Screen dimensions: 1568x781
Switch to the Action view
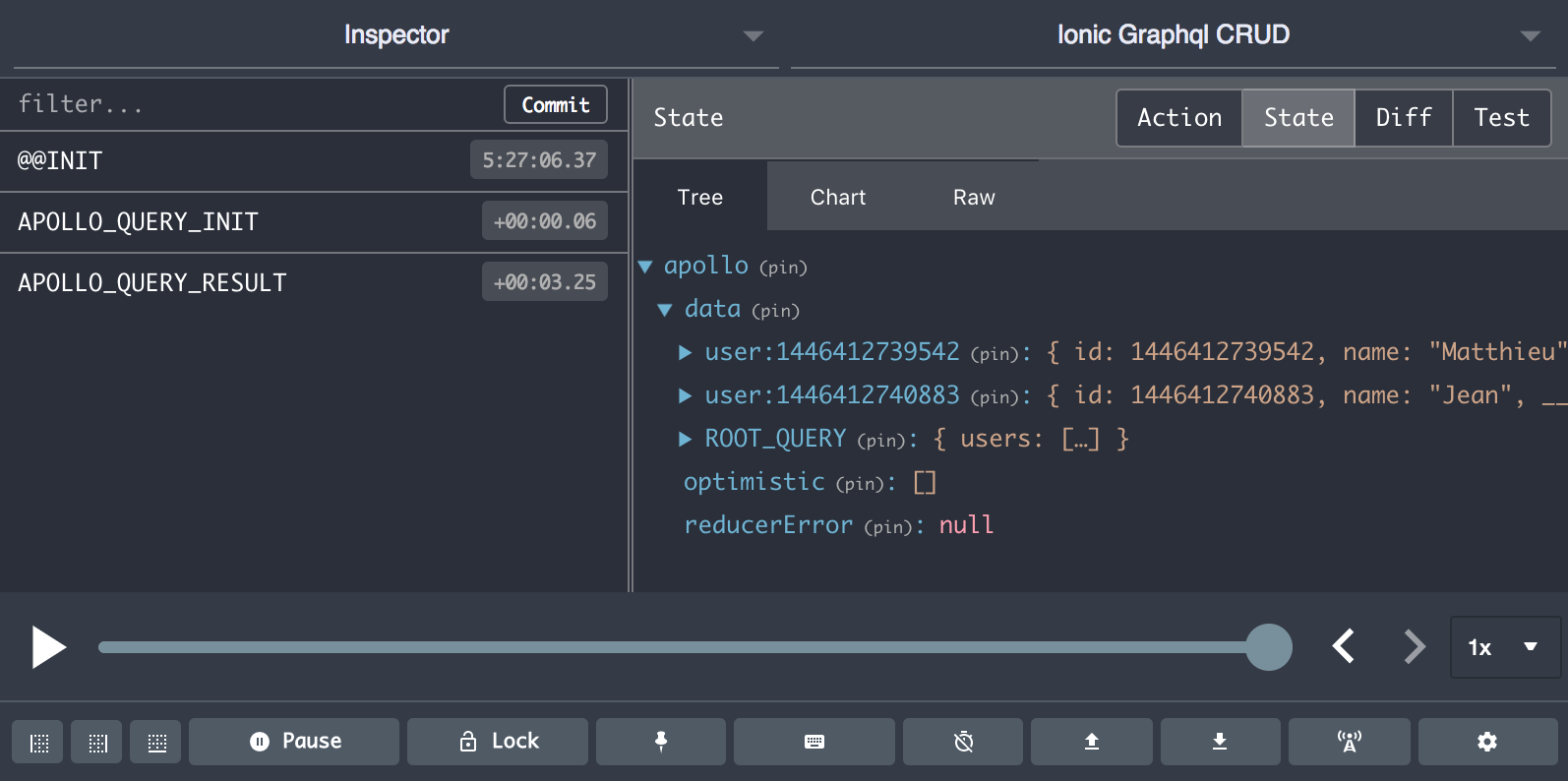1179,118
